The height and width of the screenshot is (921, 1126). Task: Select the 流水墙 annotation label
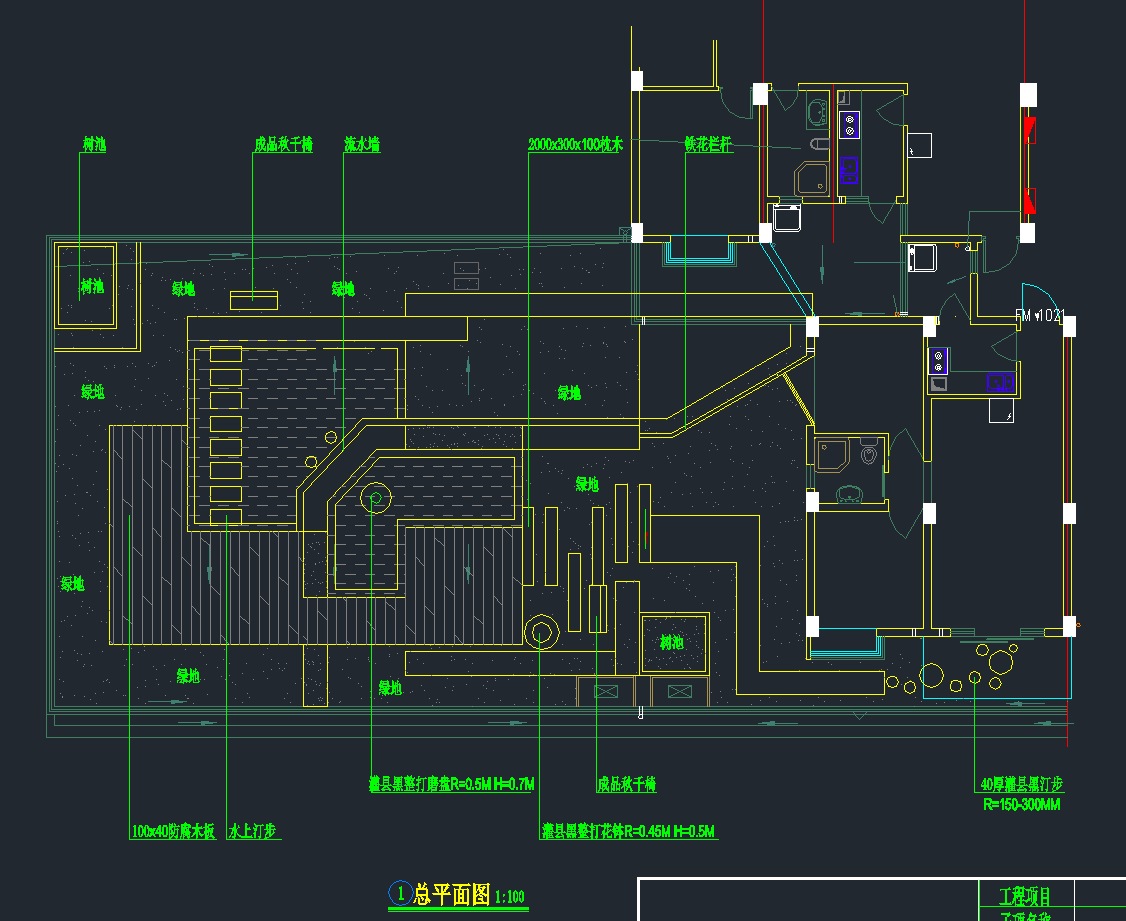(362, 145)
